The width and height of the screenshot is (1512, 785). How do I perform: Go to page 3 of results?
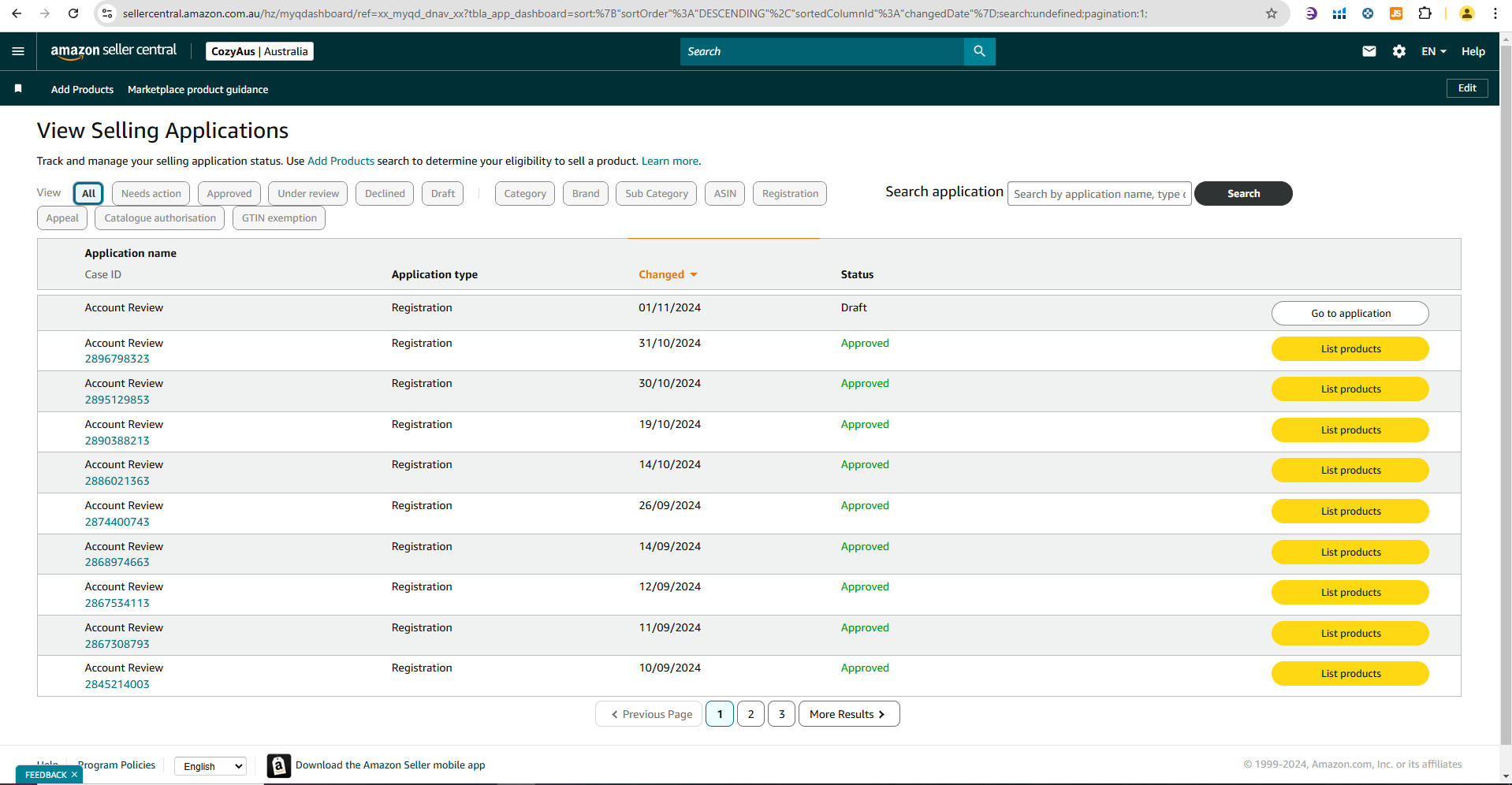pyautogui.click(x=781, y=714)
